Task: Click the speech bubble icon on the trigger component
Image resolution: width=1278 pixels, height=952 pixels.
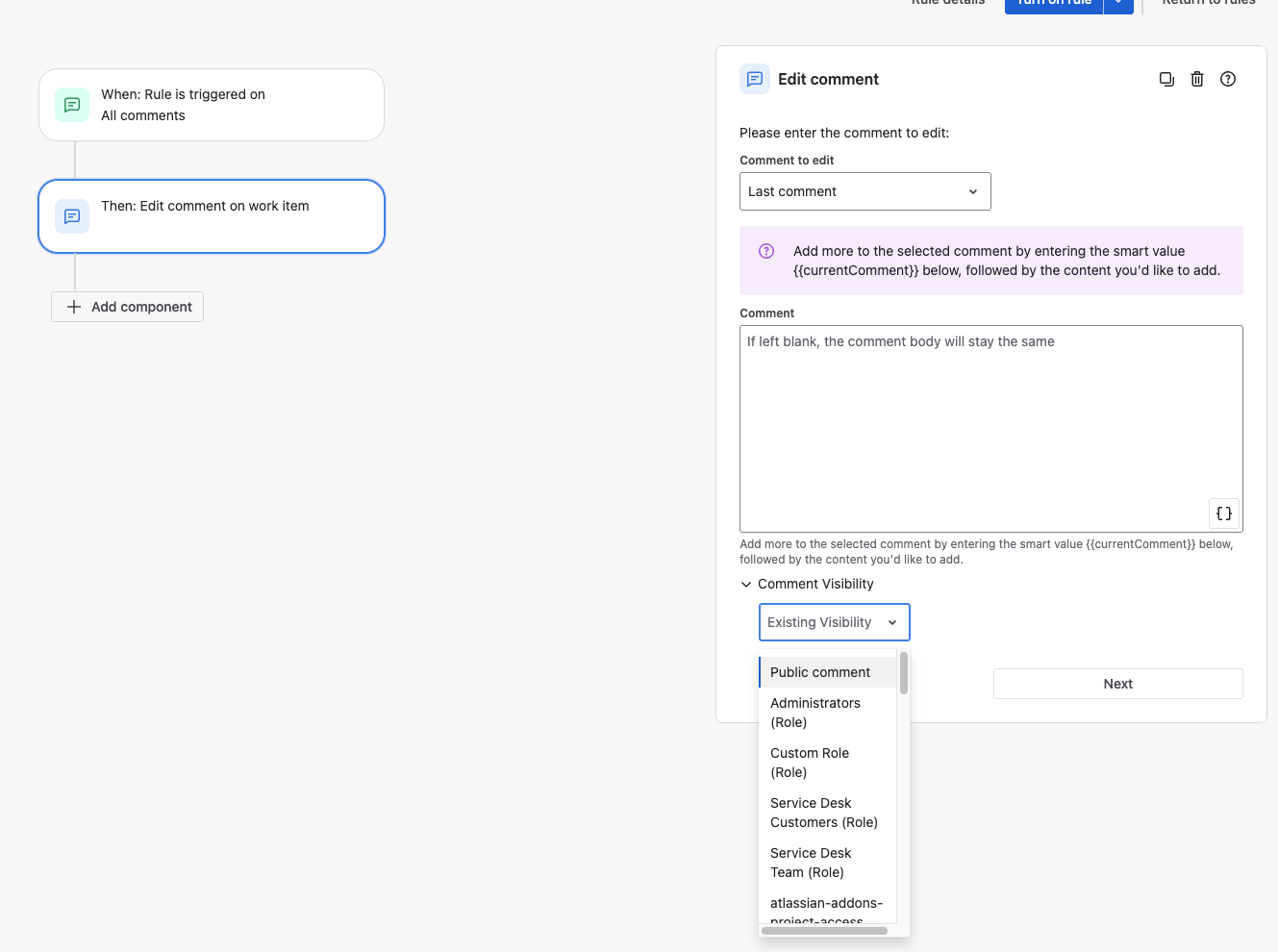Action: click(x=71, y=105)
